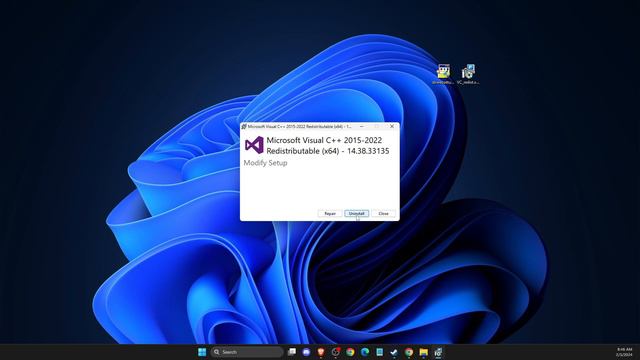Open the taskbar clock and date
This screenshot has width=640, height=360.
(x=624, y=352)
